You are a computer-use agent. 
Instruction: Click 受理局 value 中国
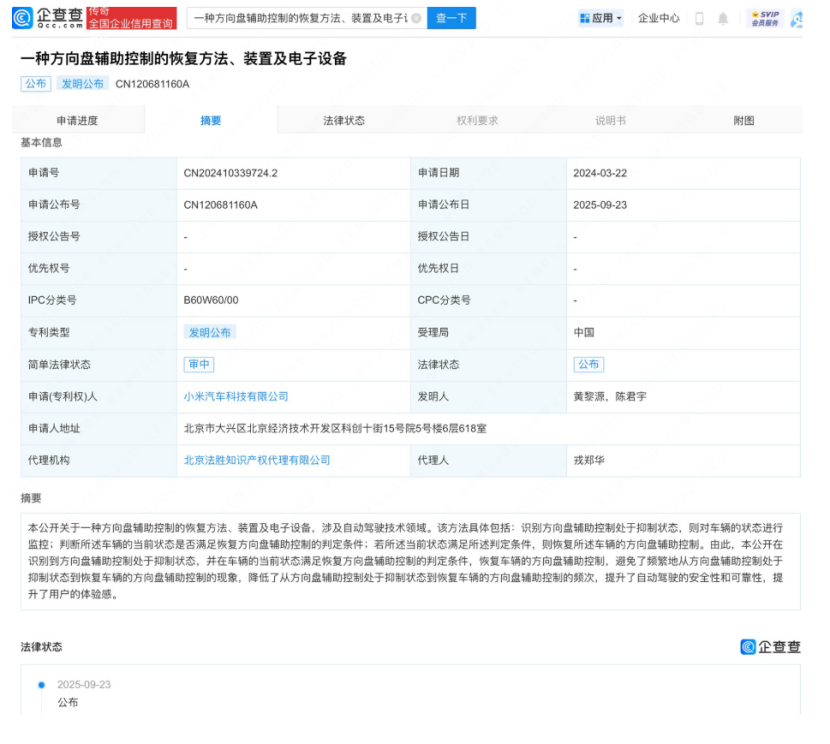pyautogui.click(x=584, y=332)
